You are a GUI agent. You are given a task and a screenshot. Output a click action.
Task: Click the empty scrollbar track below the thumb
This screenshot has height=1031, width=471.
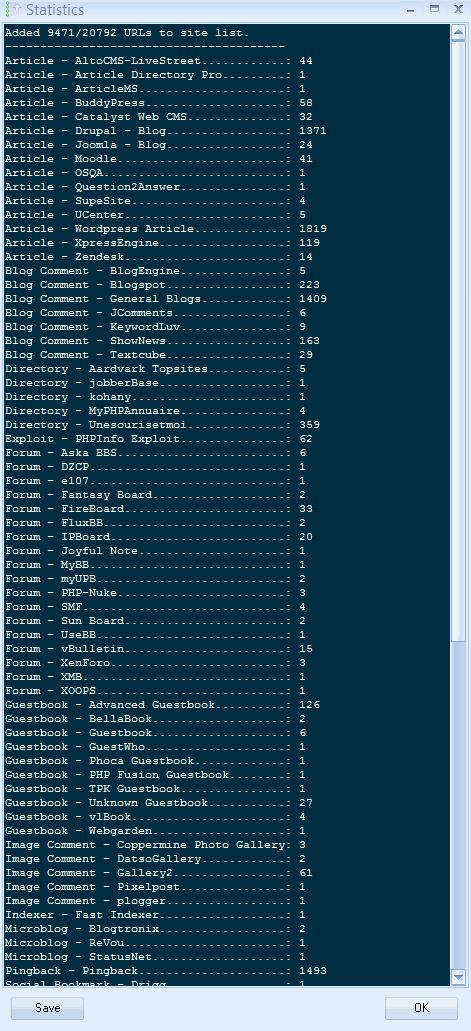(459, 805)
